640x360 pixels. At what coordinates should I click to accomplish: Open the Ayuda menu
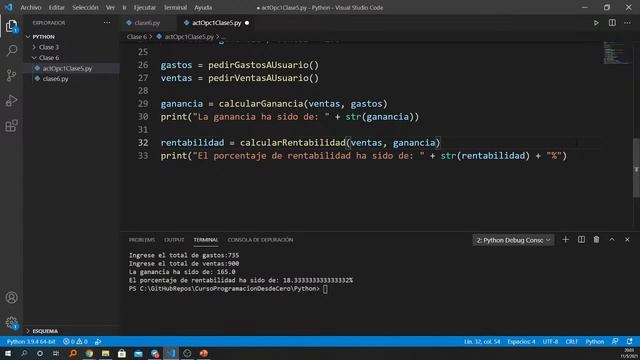click(x=203, y=7)
